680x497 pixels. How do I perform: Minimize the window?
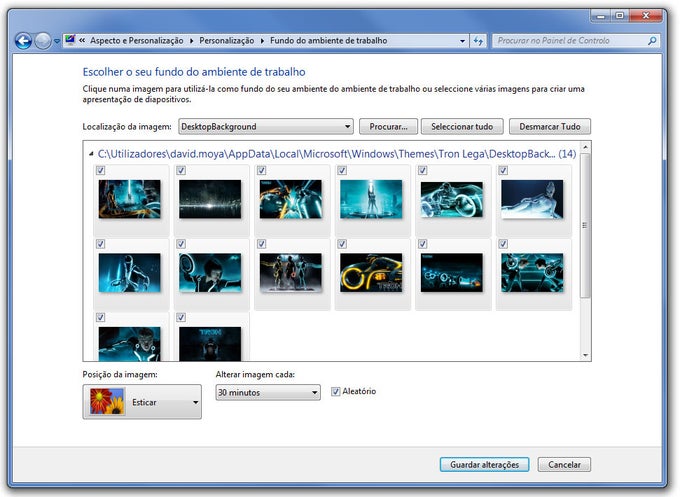coord(601,16)
